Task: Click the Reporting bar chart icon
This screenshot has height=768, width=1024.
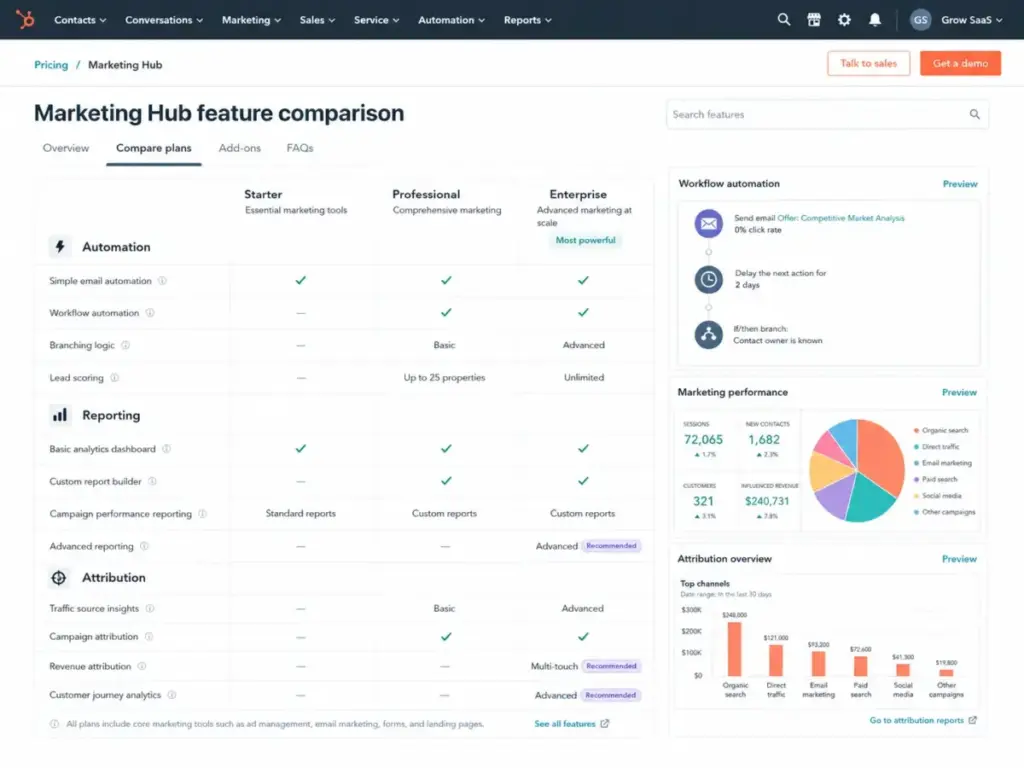Action: [x=60, y=415]
